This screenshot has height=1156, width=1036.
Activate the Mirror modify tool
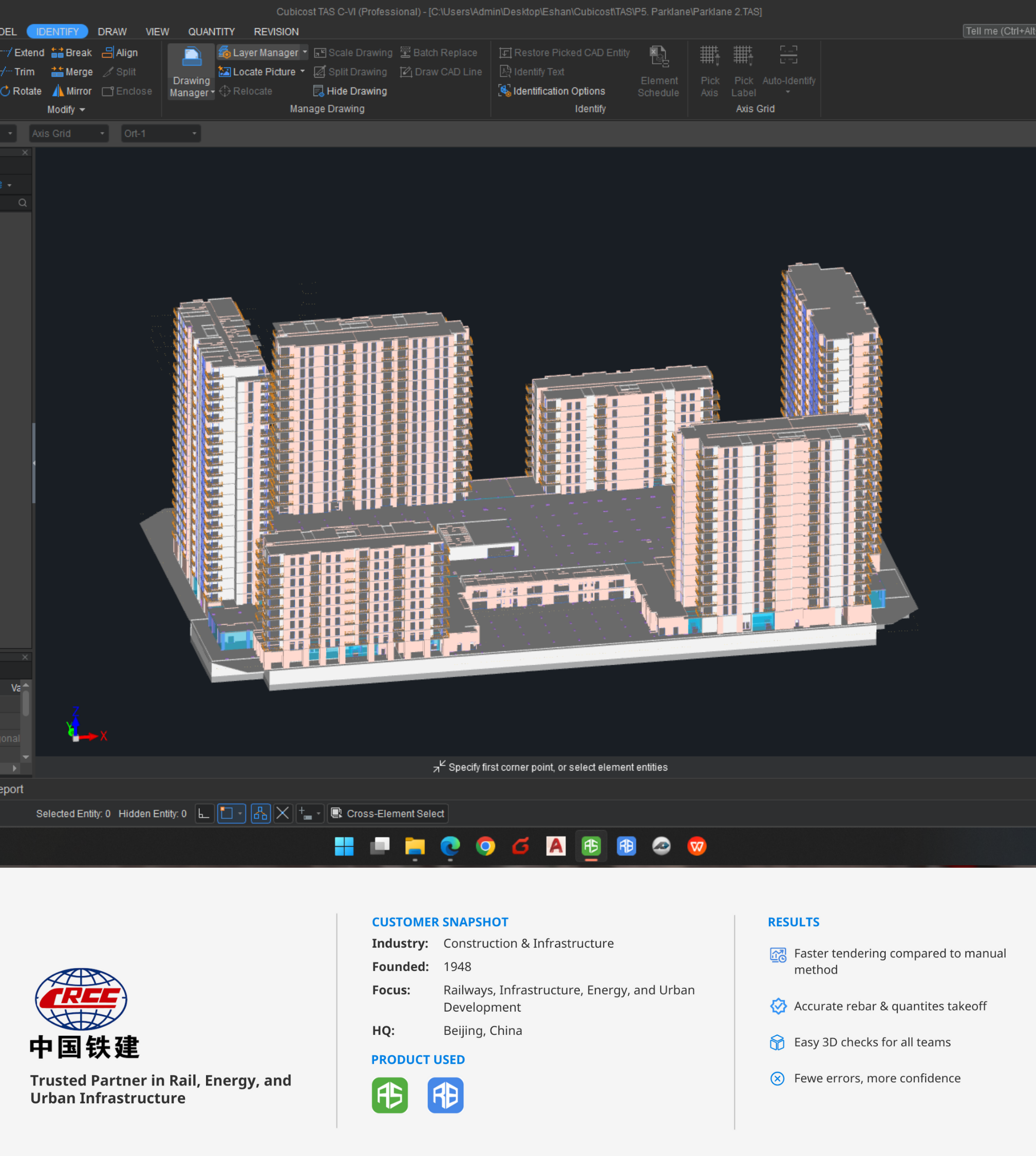coord(71,90)
